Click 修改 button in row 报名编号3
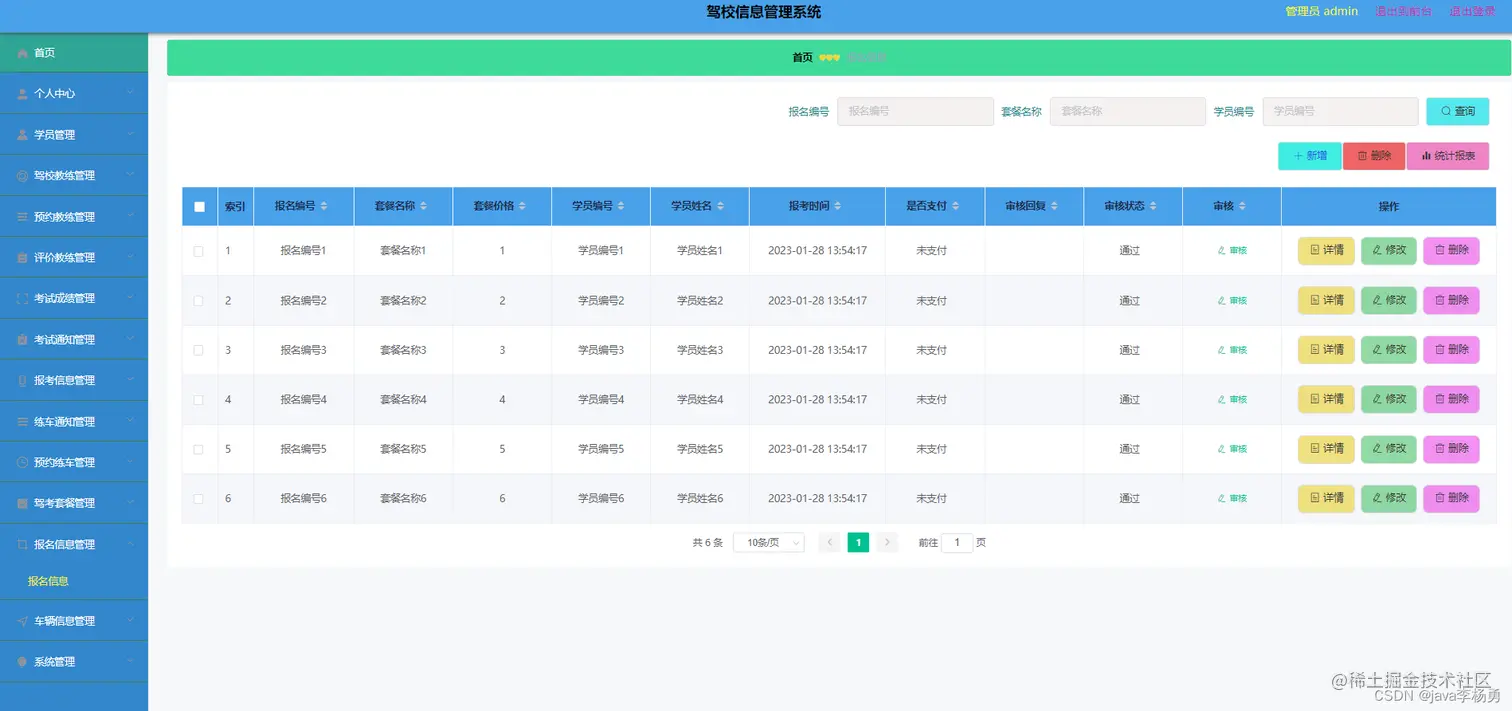The image size is (1512, 711). (x=1389, y=350)
